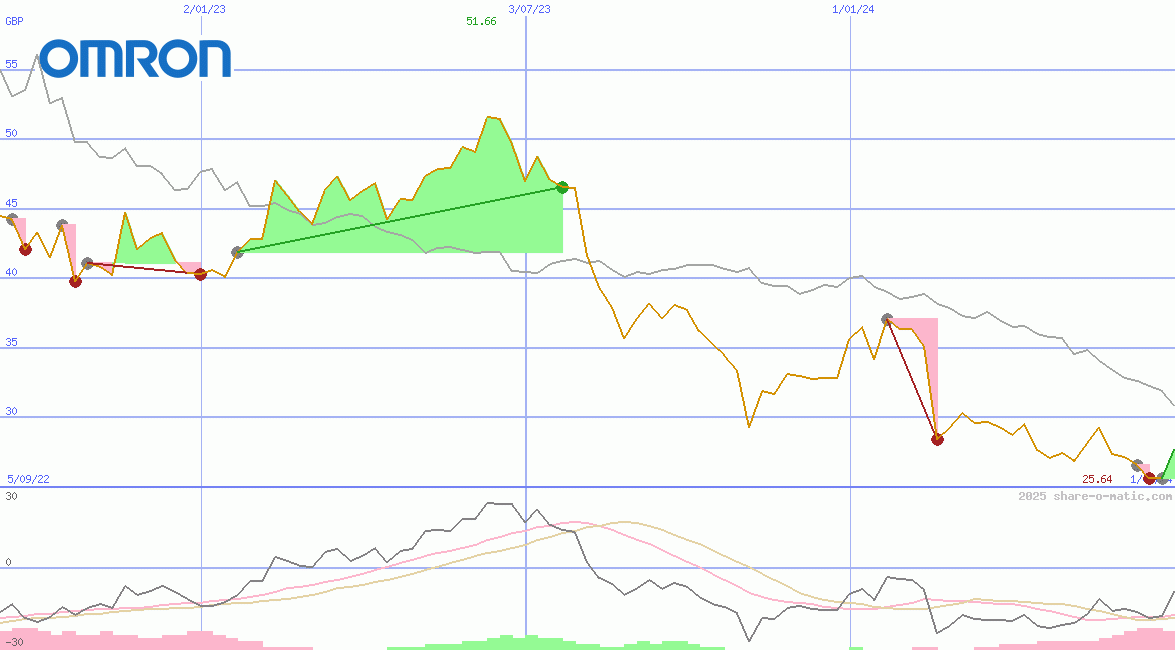Click the -30 oscillator axis label
The image size is (1175, 650).
pos(13,643)
